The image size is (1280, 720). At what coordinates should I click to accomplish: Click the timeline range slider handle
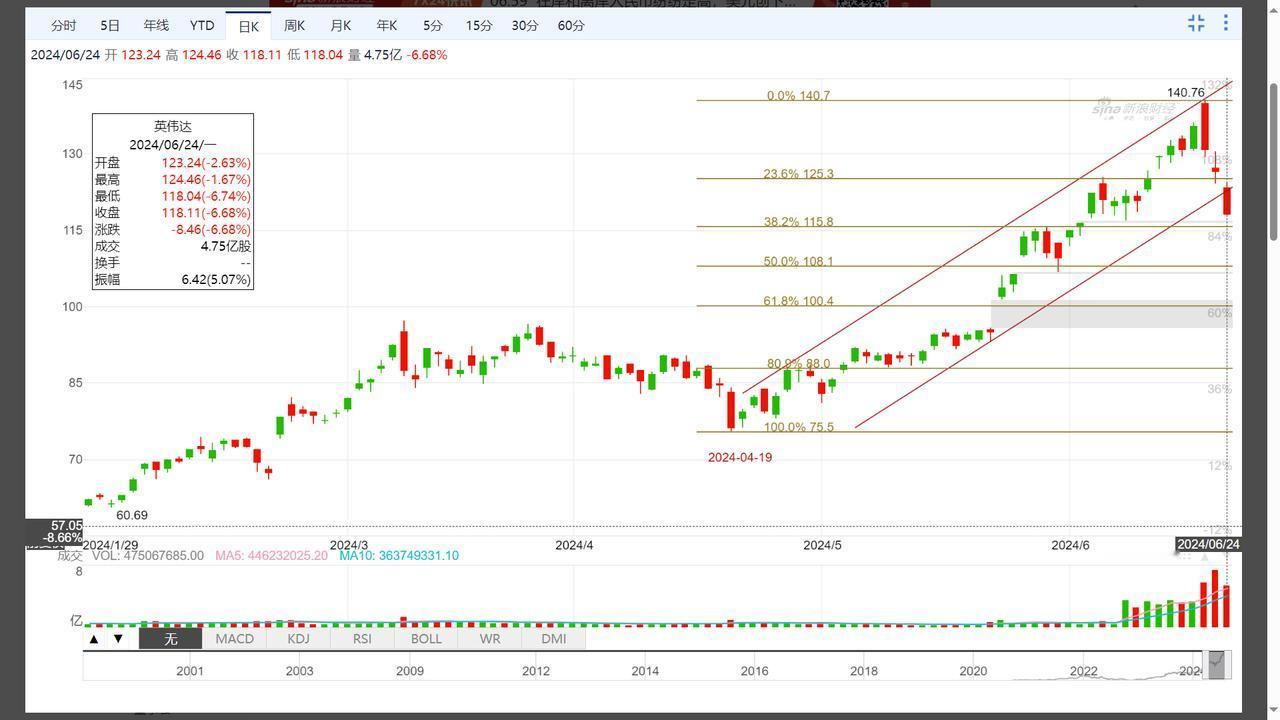pyautogui.click(x=1217, y=664)
